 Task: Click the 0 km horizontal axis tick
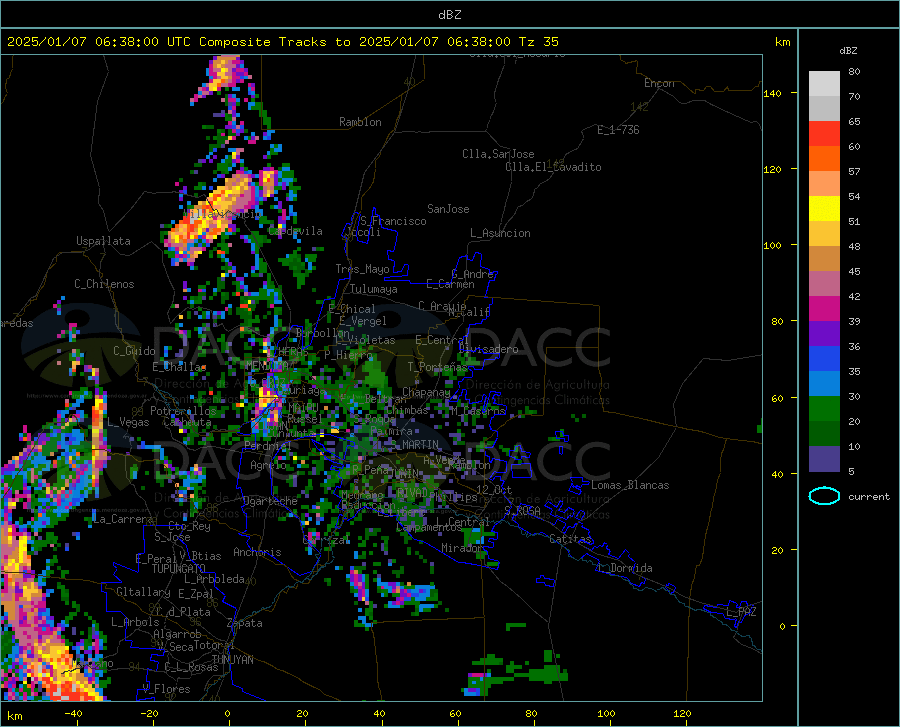pyautogui.click(x=228, y=713)
